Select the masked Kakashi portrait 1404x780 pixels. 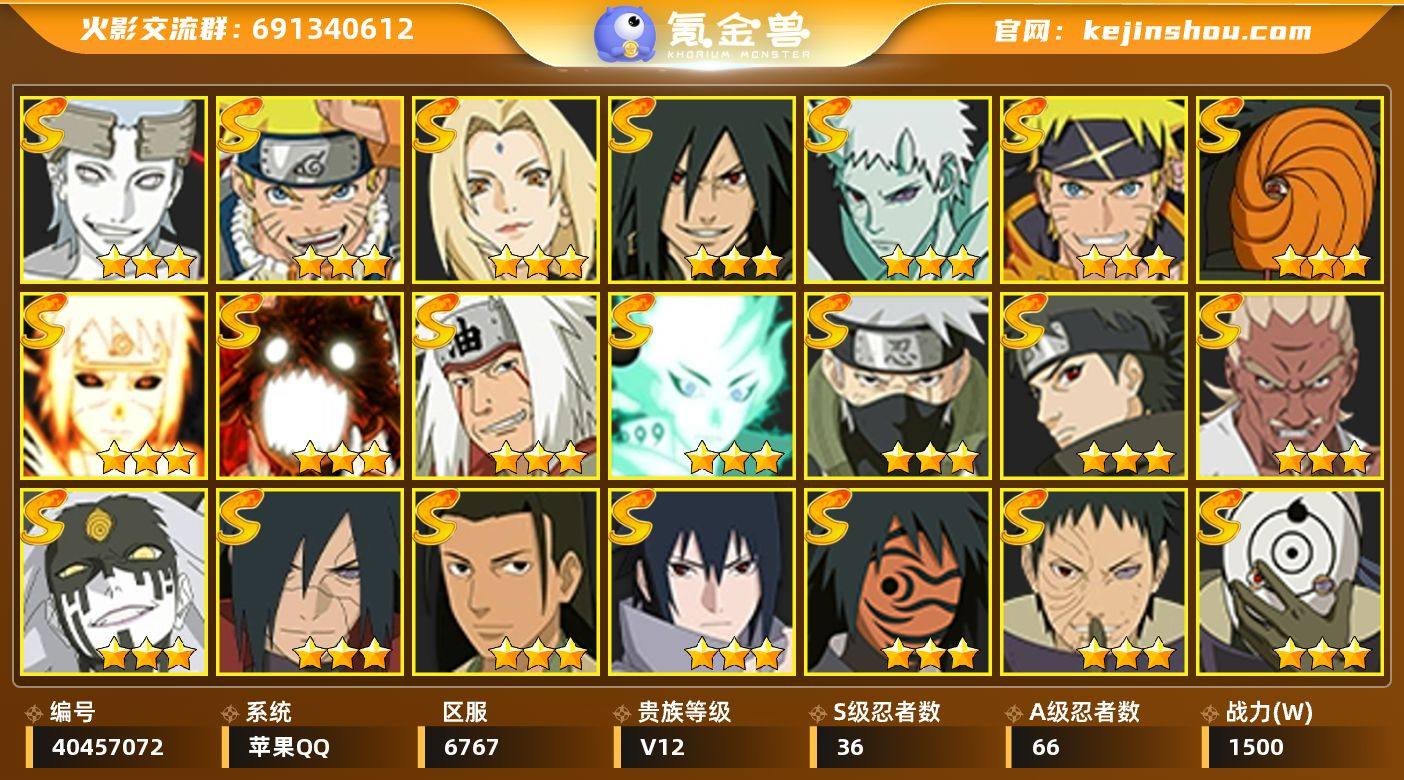point(898,385)
